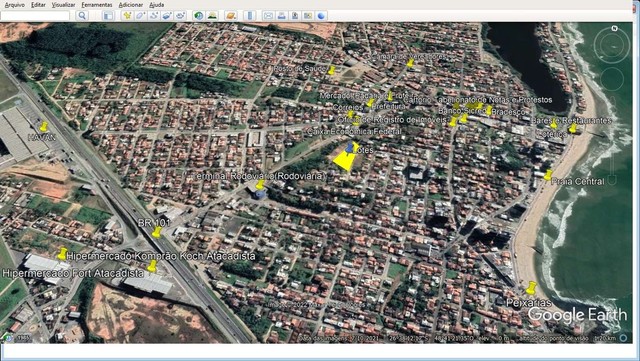The width and height of the screenshot is (640, 361).
Task: Open the Ferramentas menu
Action: coord(97,5)
